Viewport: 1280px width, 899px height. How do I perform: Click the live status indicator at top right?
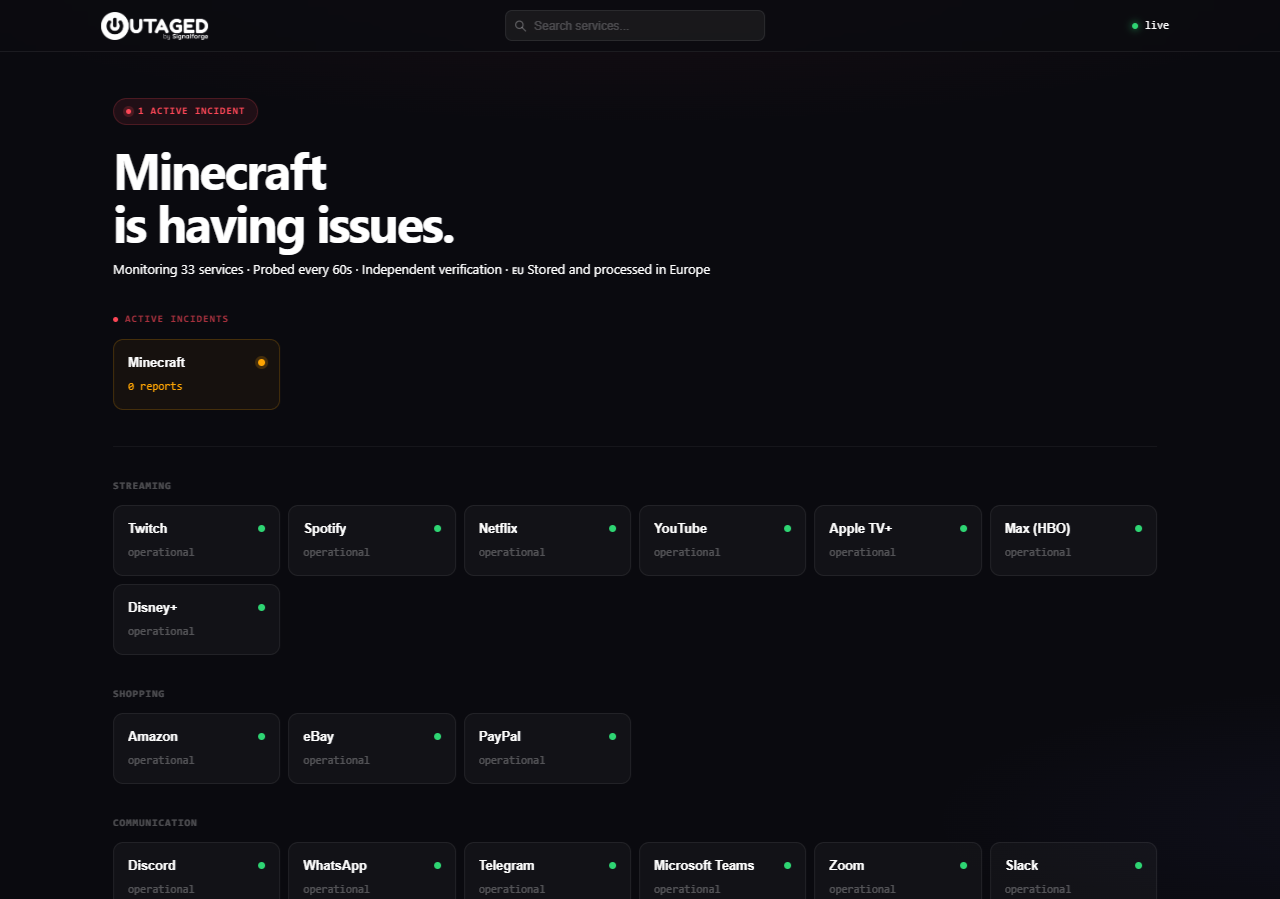point(1148,25)
